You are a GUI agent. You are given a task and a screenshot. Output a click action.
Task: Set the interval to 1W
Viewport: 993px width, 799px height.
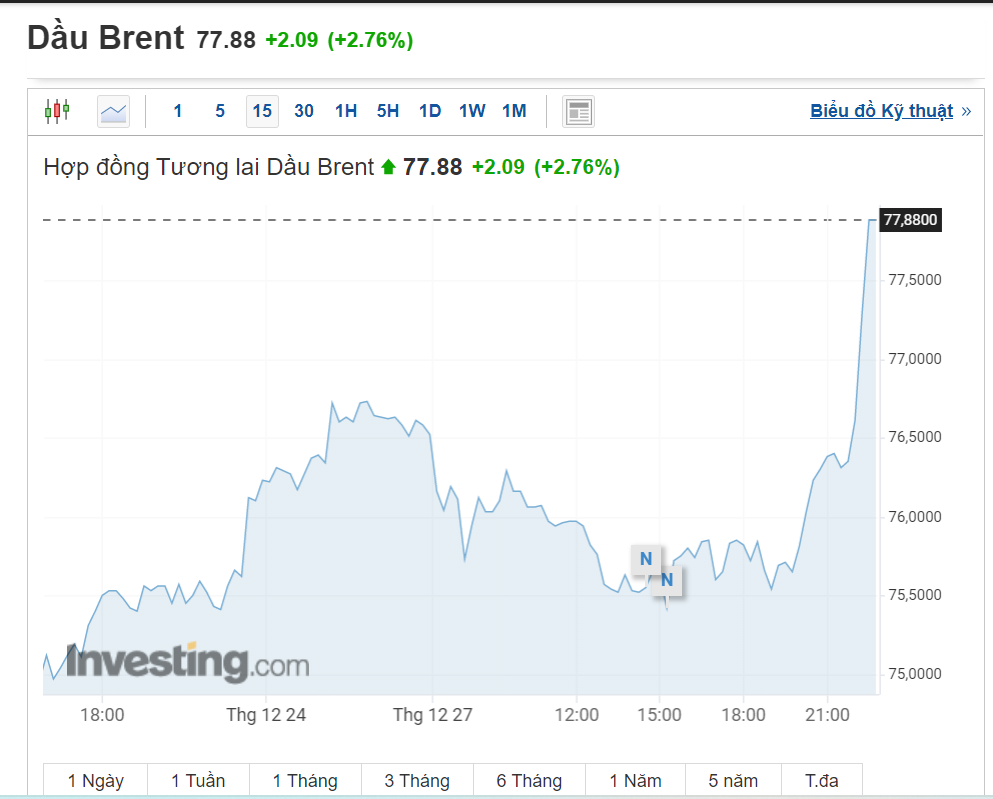[472, 111]
